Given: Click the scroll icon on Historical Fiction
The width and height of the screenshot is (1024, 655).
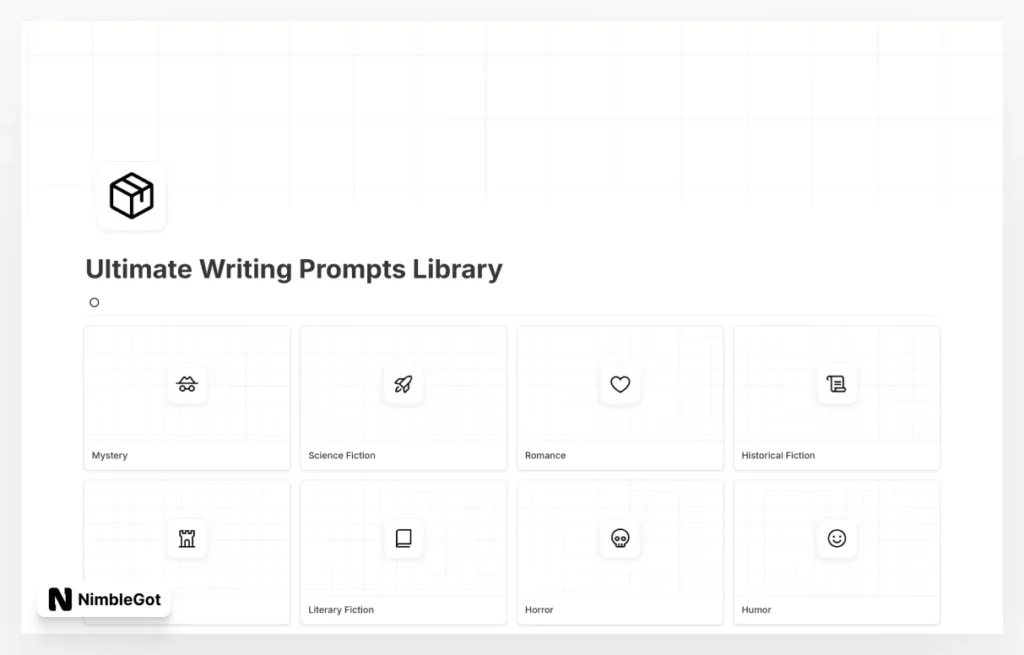Looking at the screenshot, I should coord(837,384).
